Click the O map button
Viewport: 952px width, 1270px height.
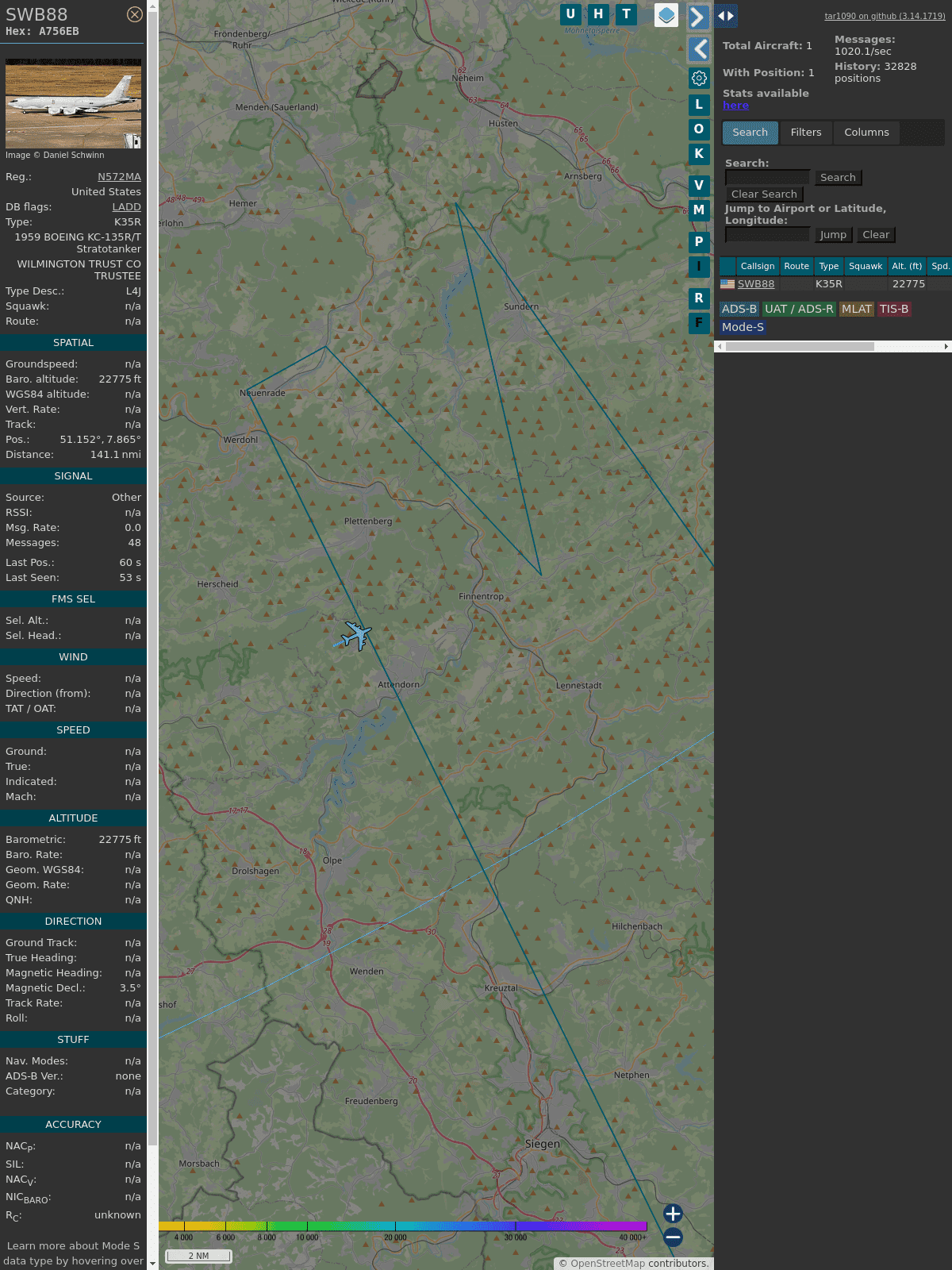click(699, 129)
